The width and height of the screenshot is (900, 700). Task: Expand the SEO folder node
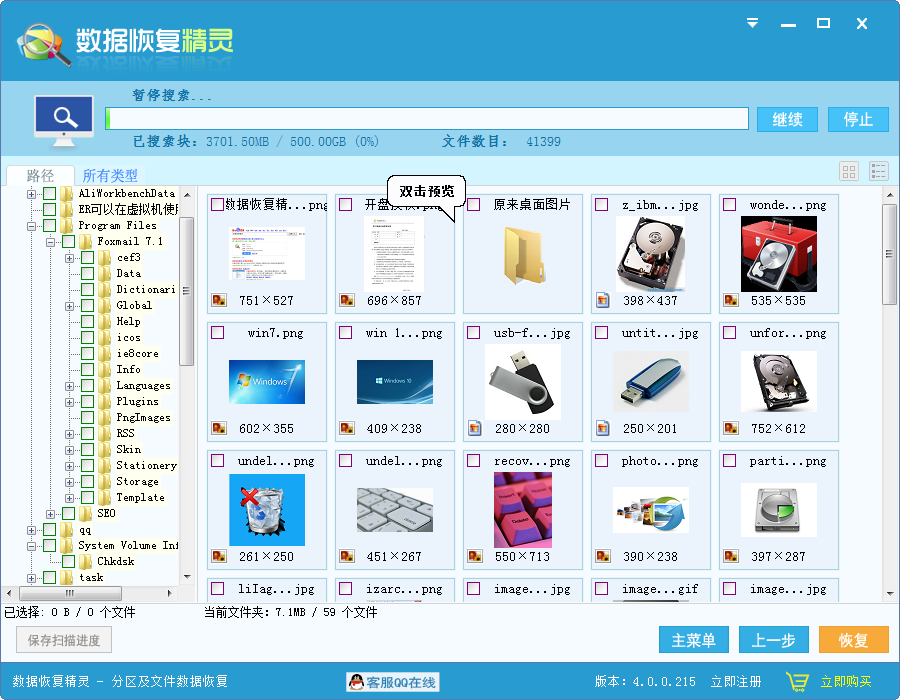pyautogui.click(x=51, y=514)
